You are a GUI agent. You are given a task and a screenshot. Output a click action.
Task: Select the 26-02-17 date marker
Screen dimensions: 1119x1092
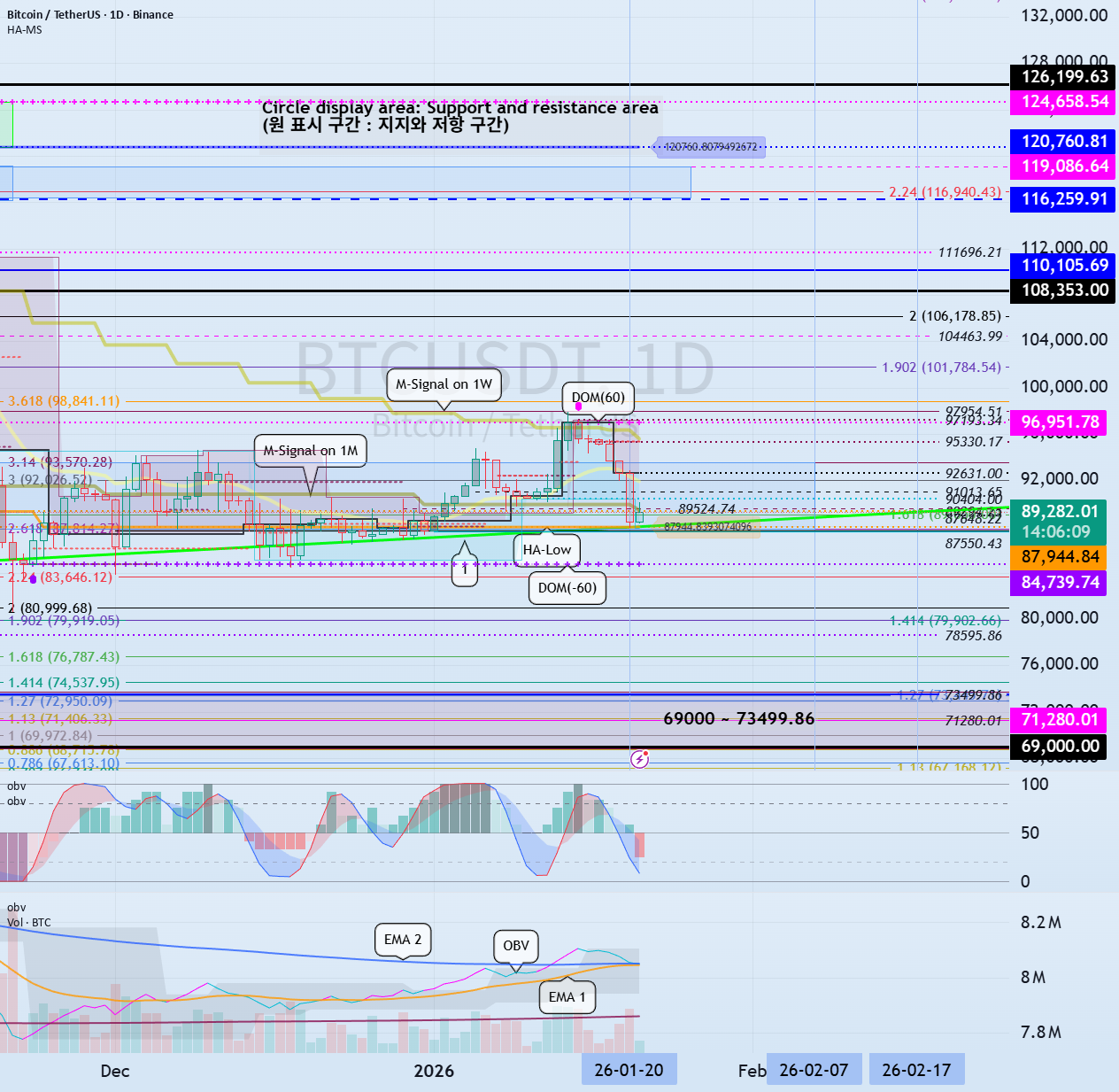[x=916, y=1070]
